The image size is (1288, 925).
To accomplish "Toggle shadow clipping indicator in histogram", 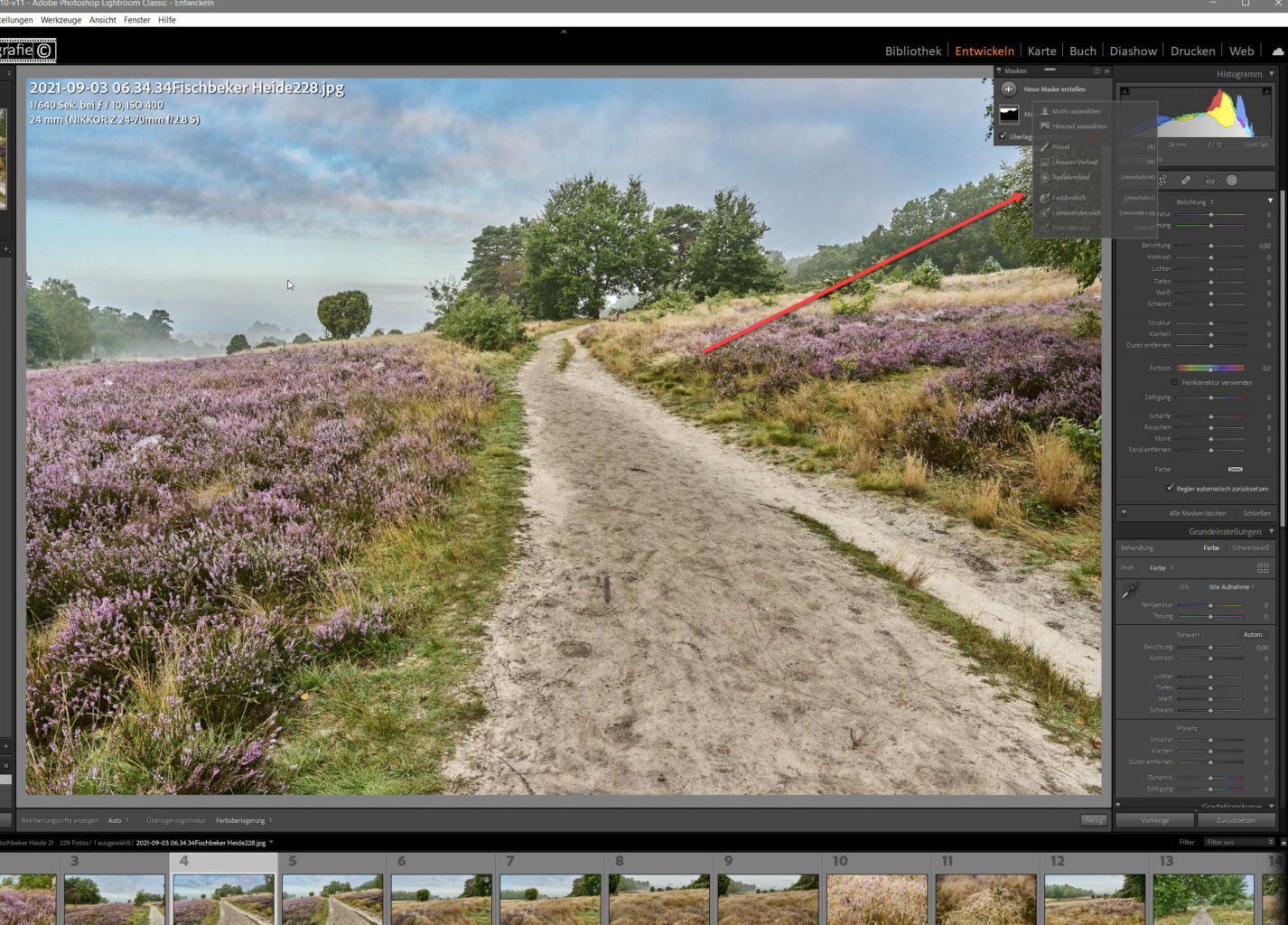I will (1125, 90).
